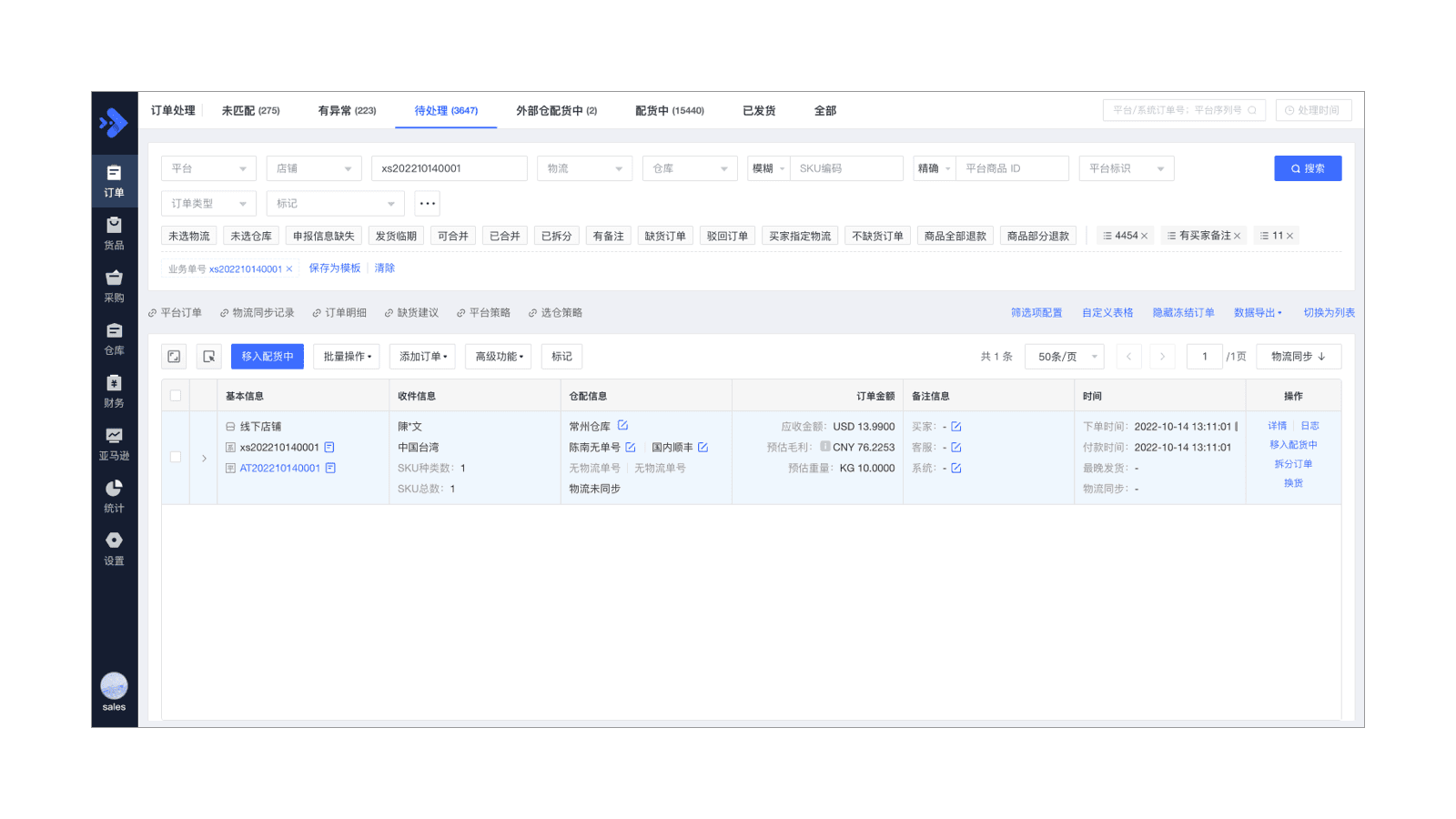Edit the 买家 buyer note icon
The height and width of the screenshot is (819, 1456).
[956, 427]
